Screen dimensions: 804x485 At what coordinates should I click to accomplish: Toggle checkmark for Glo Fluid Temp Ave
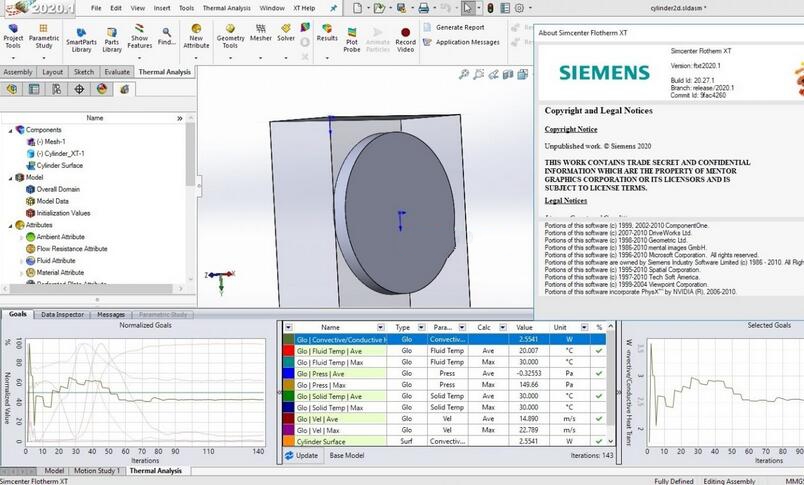pyautogui.click(x=598, y=351)
